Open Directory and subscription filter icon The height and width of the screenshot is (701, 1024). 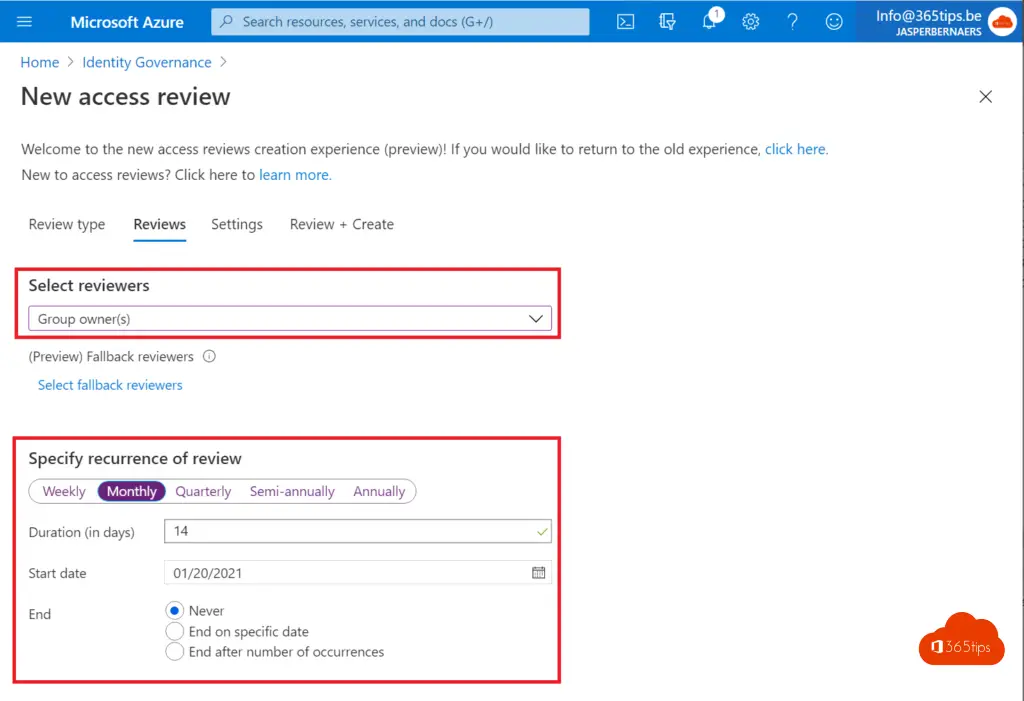[x=668, y=21]
